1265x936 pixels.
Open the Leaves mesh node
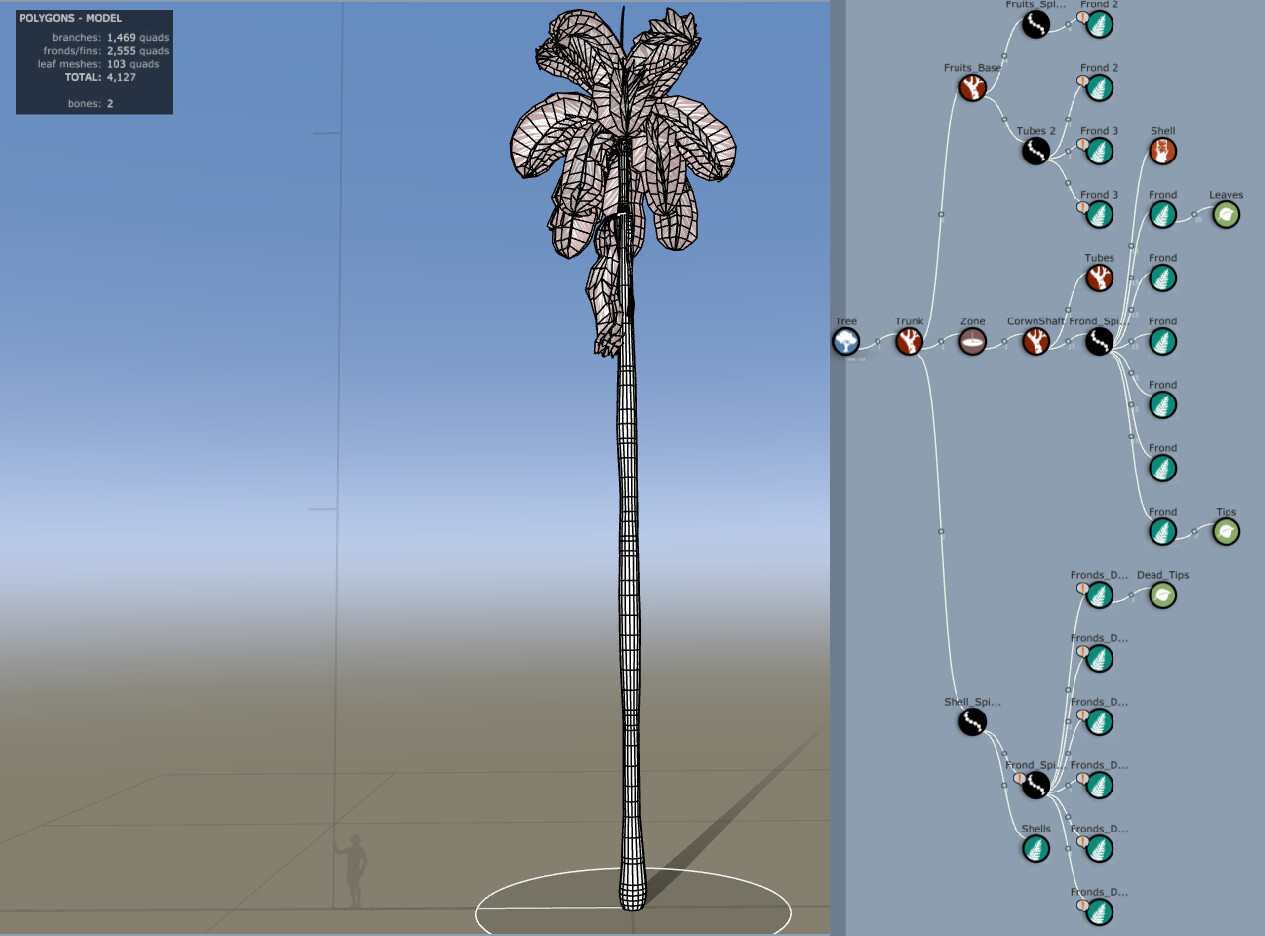(x=1226, y=215)
